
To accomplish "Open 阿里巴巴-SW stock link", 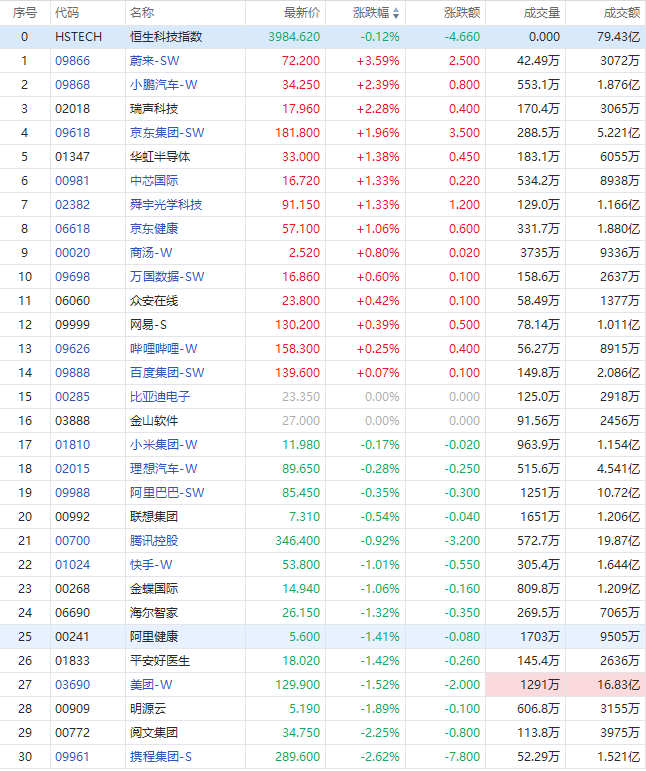I will (x=167, y=493).
